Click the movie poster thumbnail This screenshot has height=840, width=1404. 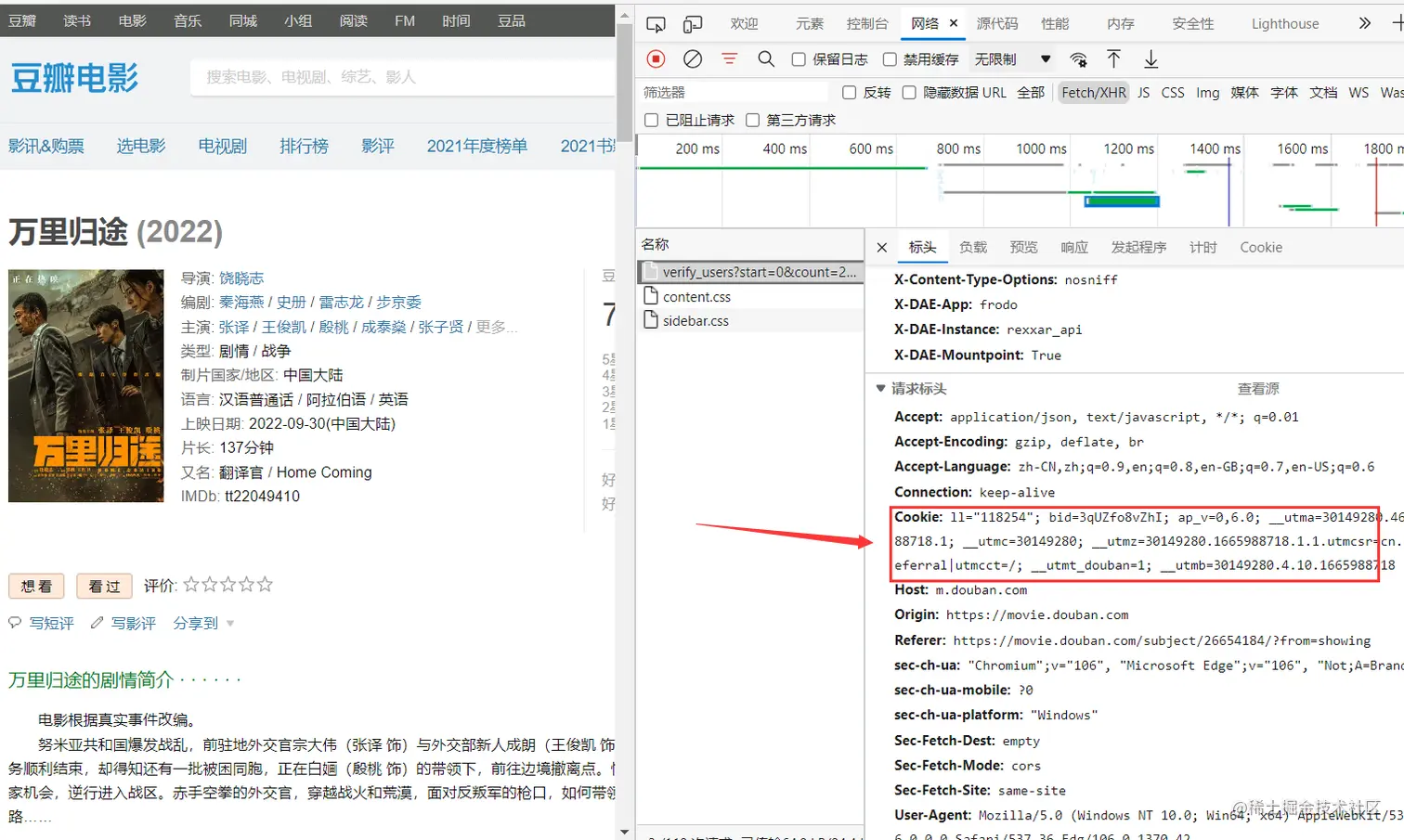pyautogui.click(x=86, y=386)
